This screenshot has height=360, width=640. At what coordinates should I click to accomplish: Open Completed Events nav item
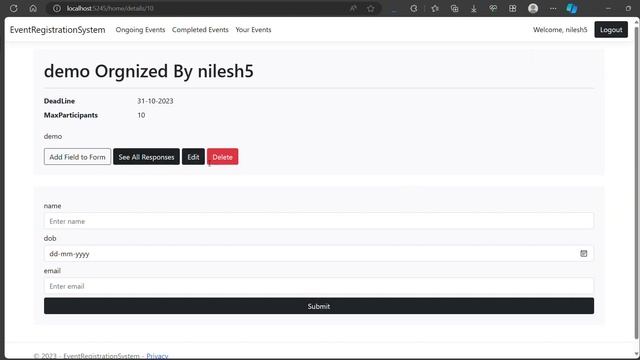200,30
